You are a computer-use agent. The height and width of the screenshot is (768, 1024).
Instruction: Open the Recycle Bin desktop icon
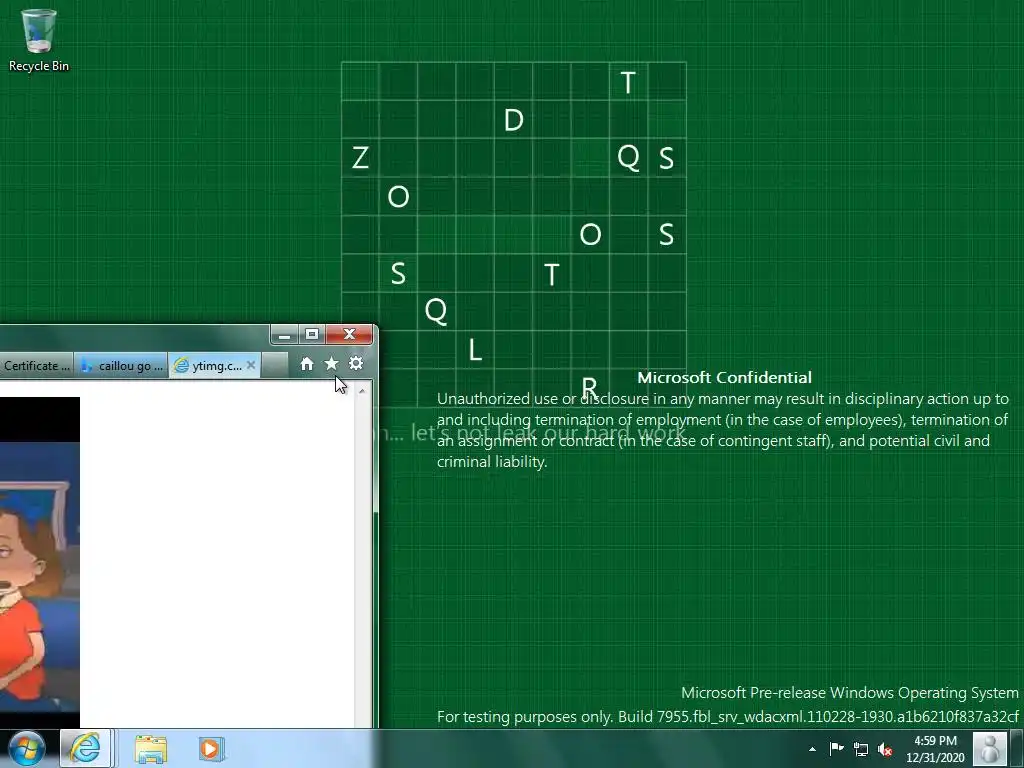pos(39,40)
